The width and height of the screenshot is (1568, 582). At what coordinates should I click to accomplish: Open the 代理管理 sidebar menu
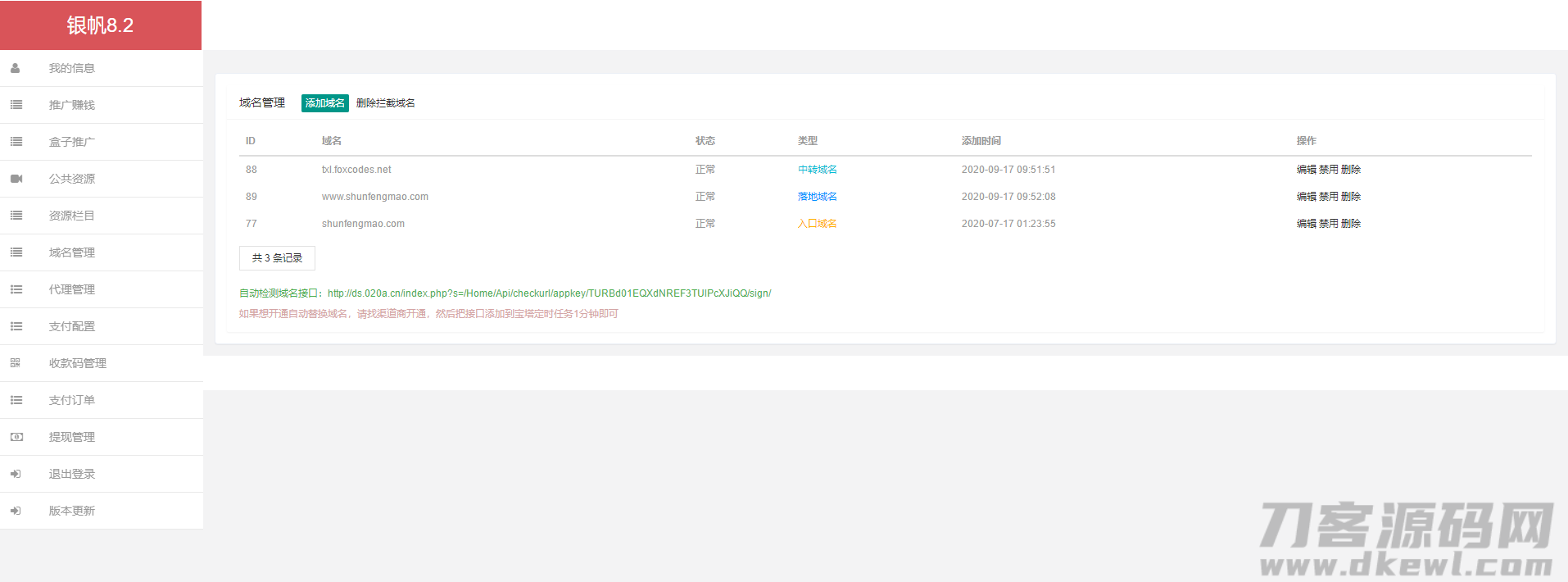pyautogui.click(x=72, y=289)
